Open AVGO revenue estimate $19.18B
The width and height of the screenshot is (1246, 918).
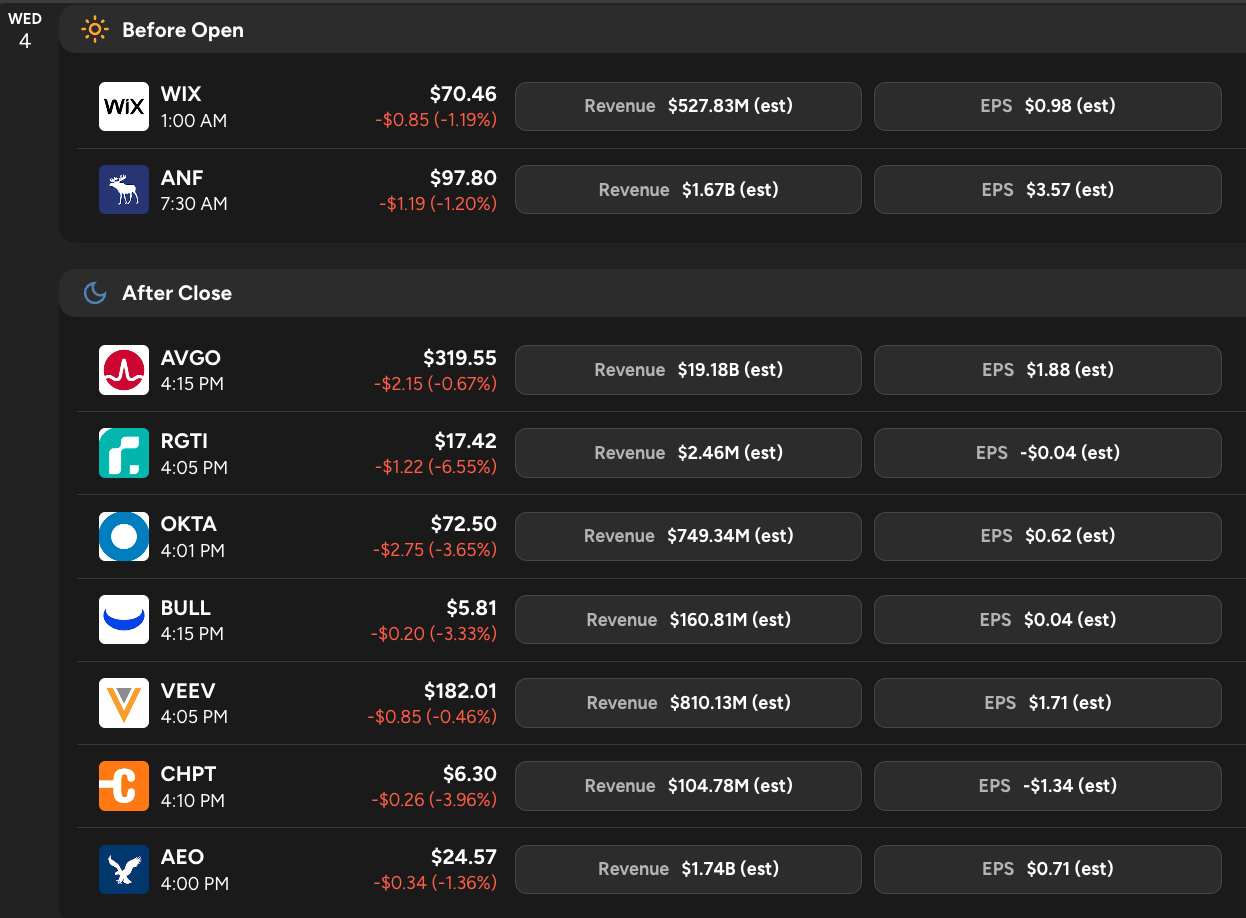(x=688, y=370)
